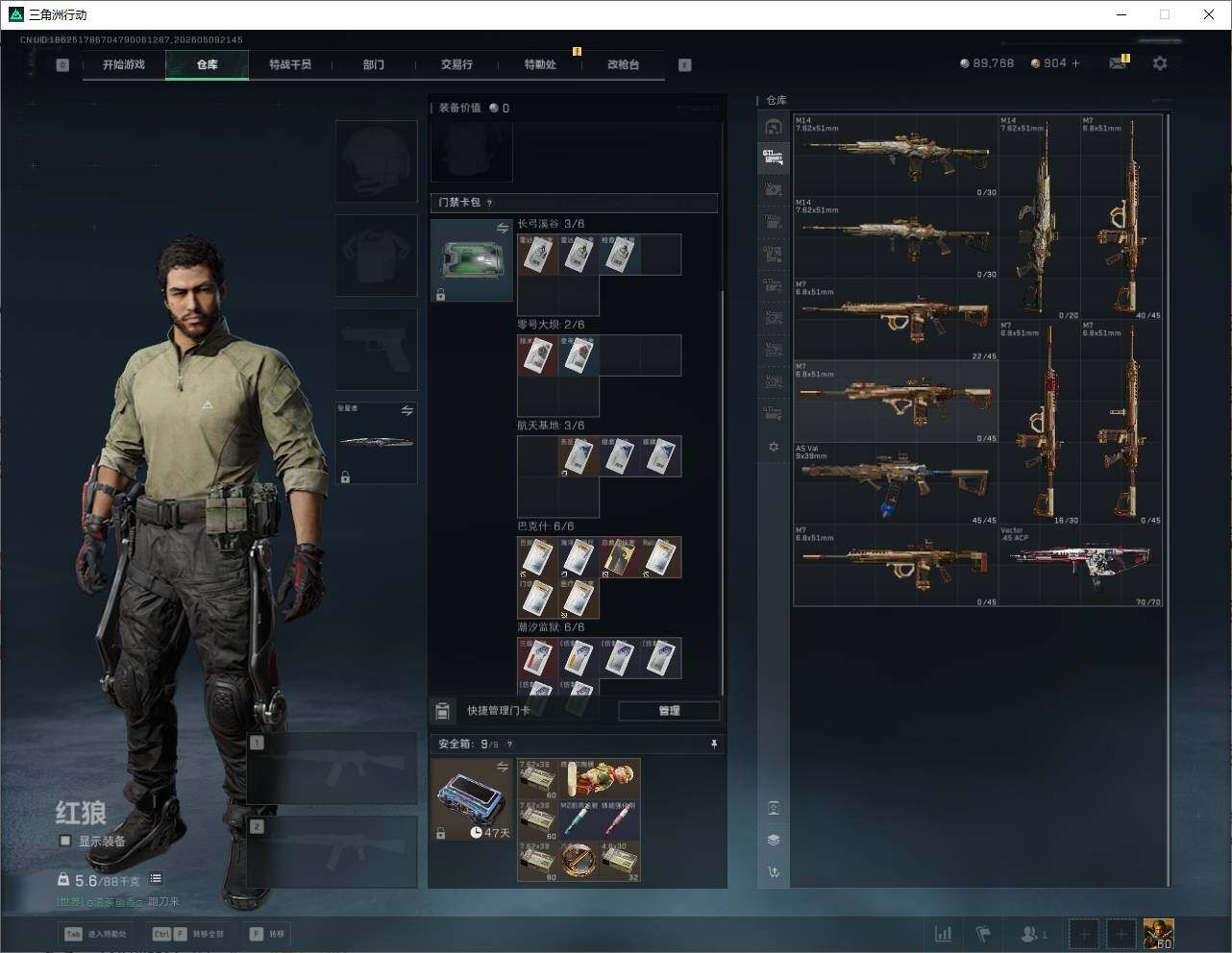This screenshot has height=953, width=1232.
Task: Click the 零号大坝: 2/6 label
Action: 551,325
